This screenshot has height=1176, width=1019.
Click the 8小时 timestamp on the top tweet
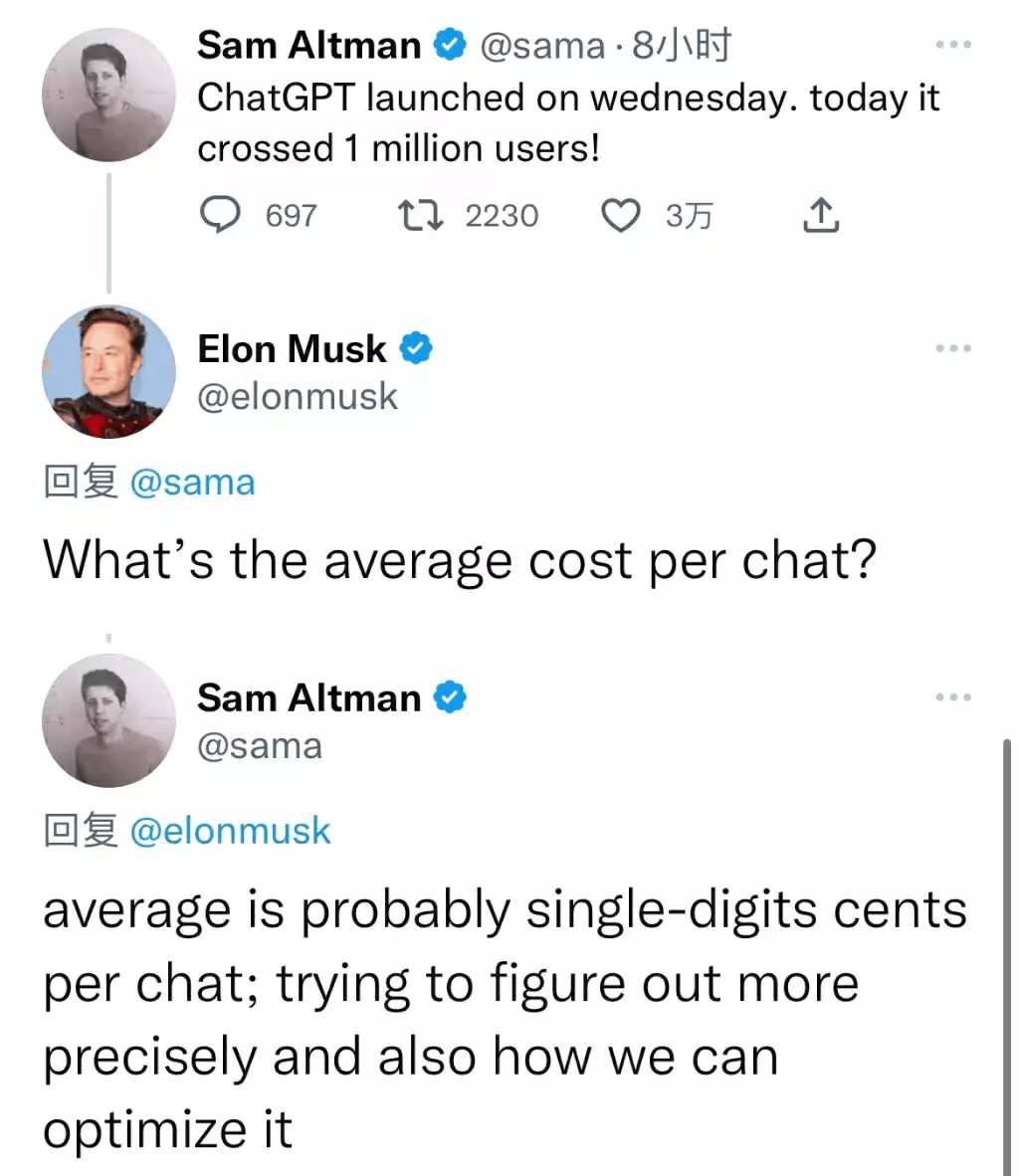[x=682, y=45]
